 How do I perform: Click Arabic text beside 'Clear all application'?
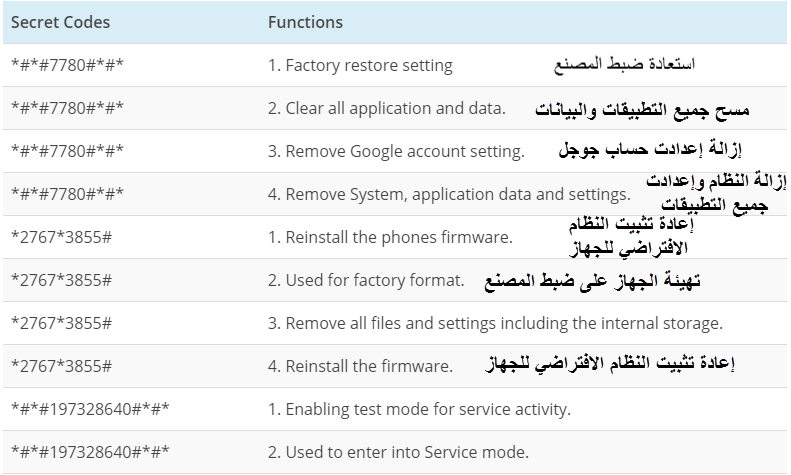tap(642, 109)
